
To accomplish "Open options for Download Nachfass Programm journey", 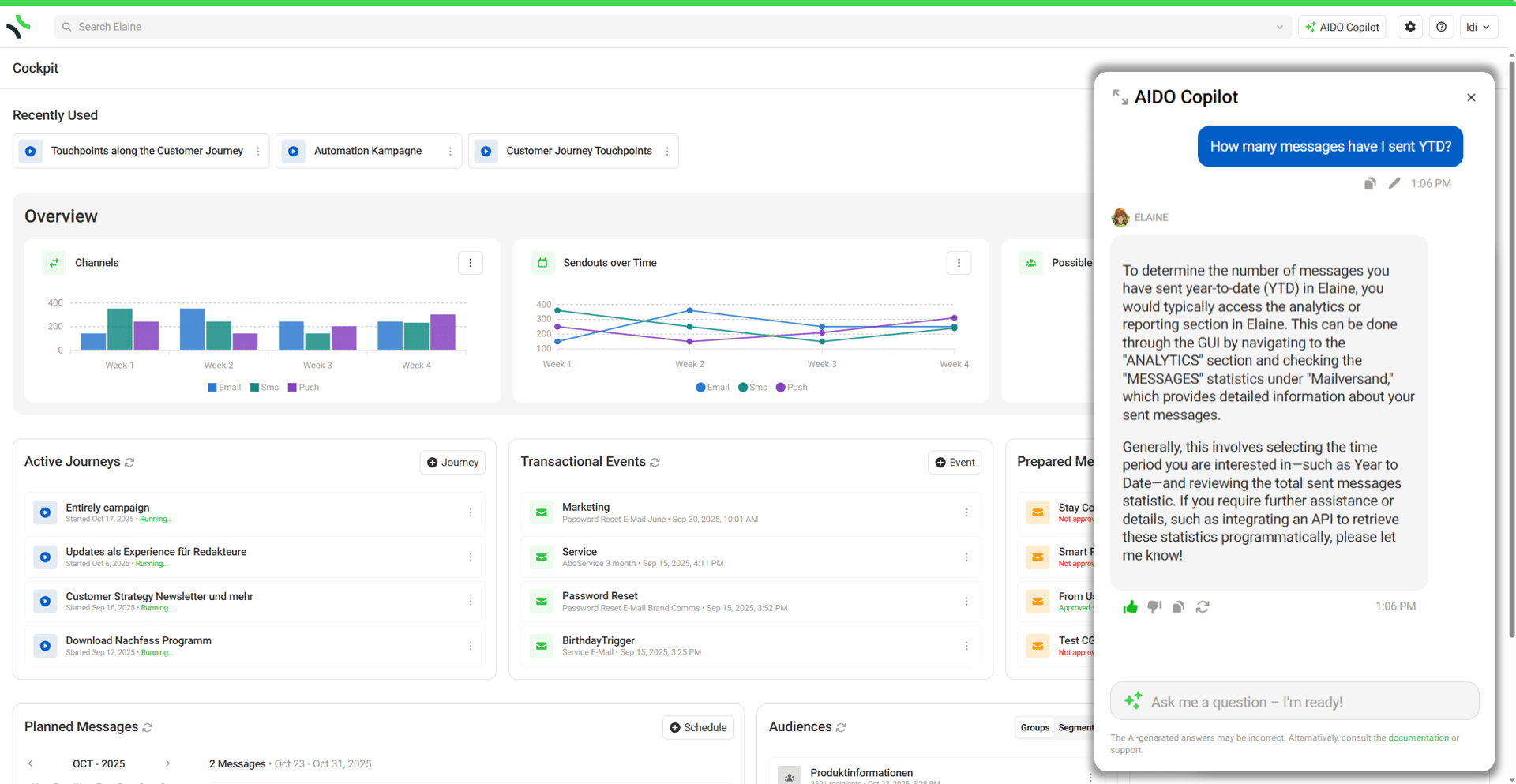I will [x=471, y=646].
